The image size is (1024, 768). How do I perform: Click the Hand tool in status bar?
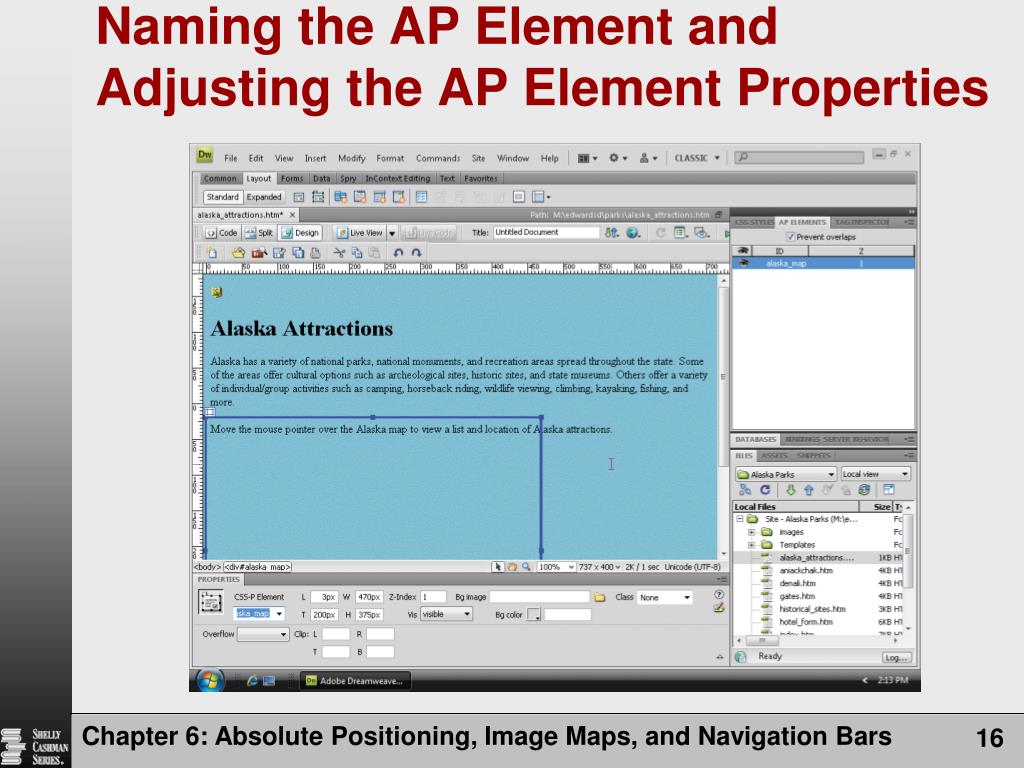(x=512, y=567)
